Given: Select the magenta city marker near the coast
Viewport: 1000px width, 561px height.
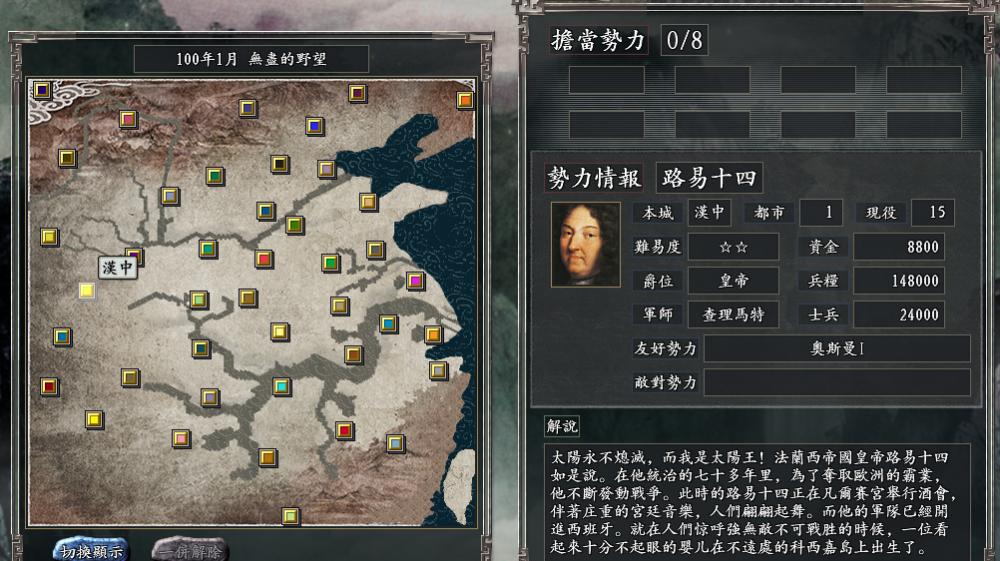Looking at the screenshot, I should click(415, 280).
